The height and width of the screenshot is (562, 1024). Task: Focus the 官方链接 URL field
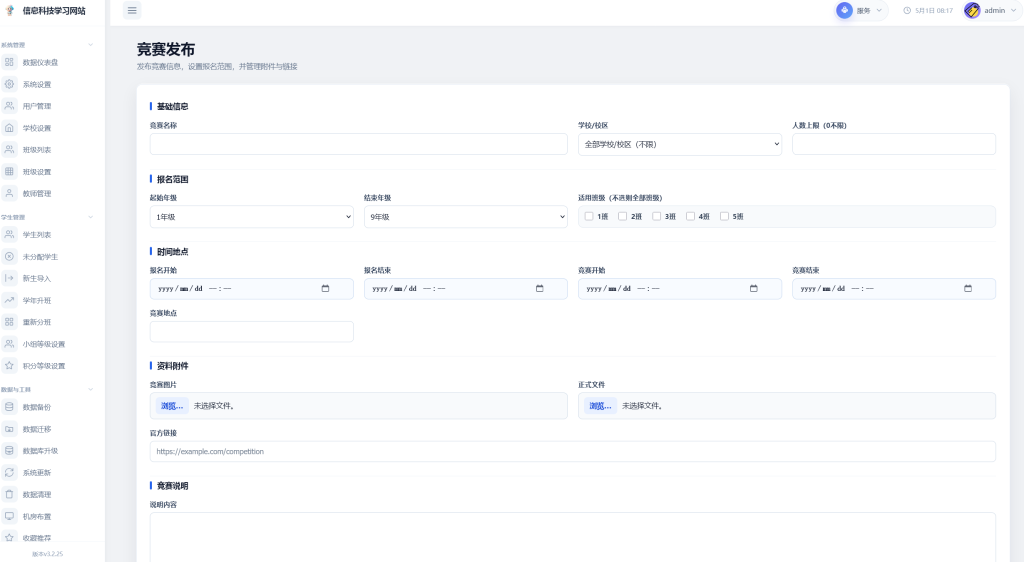(x=573, y=452)
